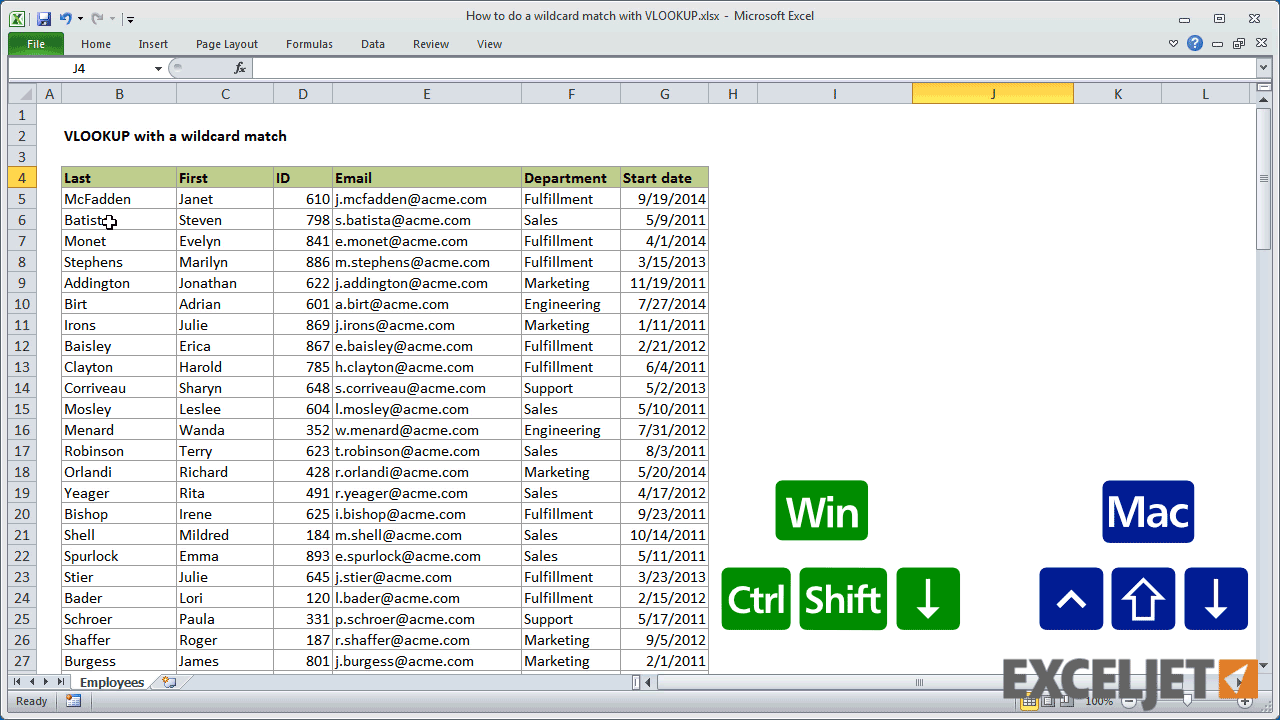Click the Insert Worksheet icon beside Employees tab
The image size is (1280, 720).
168,682
